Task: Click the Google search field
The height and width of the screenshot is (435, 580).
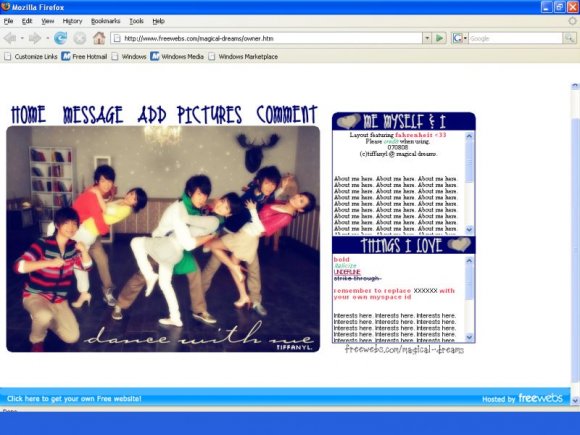Action: pyautogui.click(x=515, y=38)
